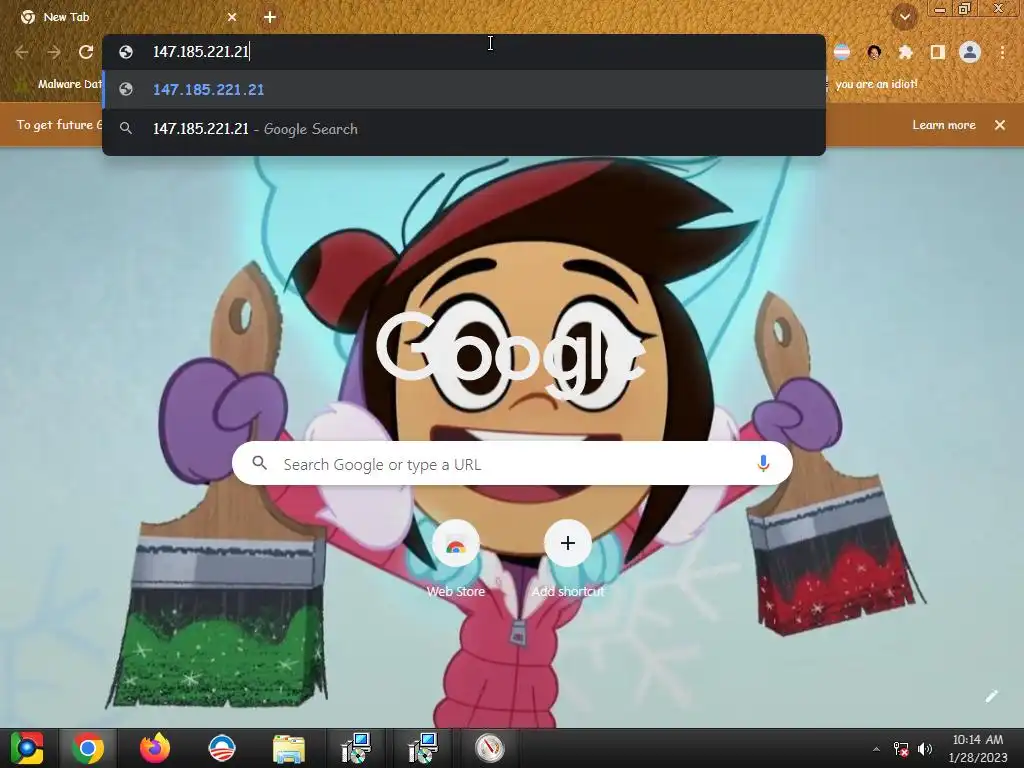
Task: Open the Start menu Chrome-styled button
Action: [x=27, y=748]
